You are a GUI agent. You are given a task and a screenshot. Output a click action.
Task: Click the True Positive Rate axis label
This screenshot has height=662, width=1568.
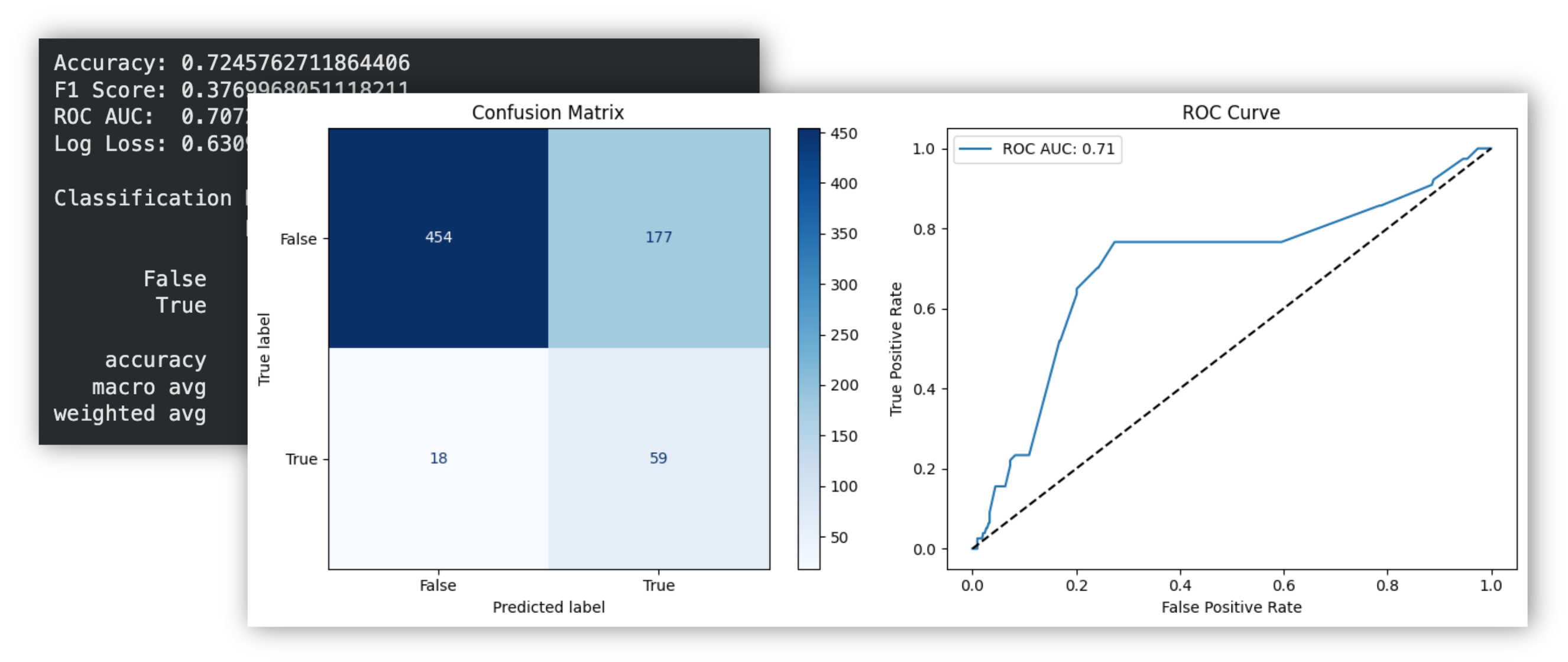[x=895, y=349]
